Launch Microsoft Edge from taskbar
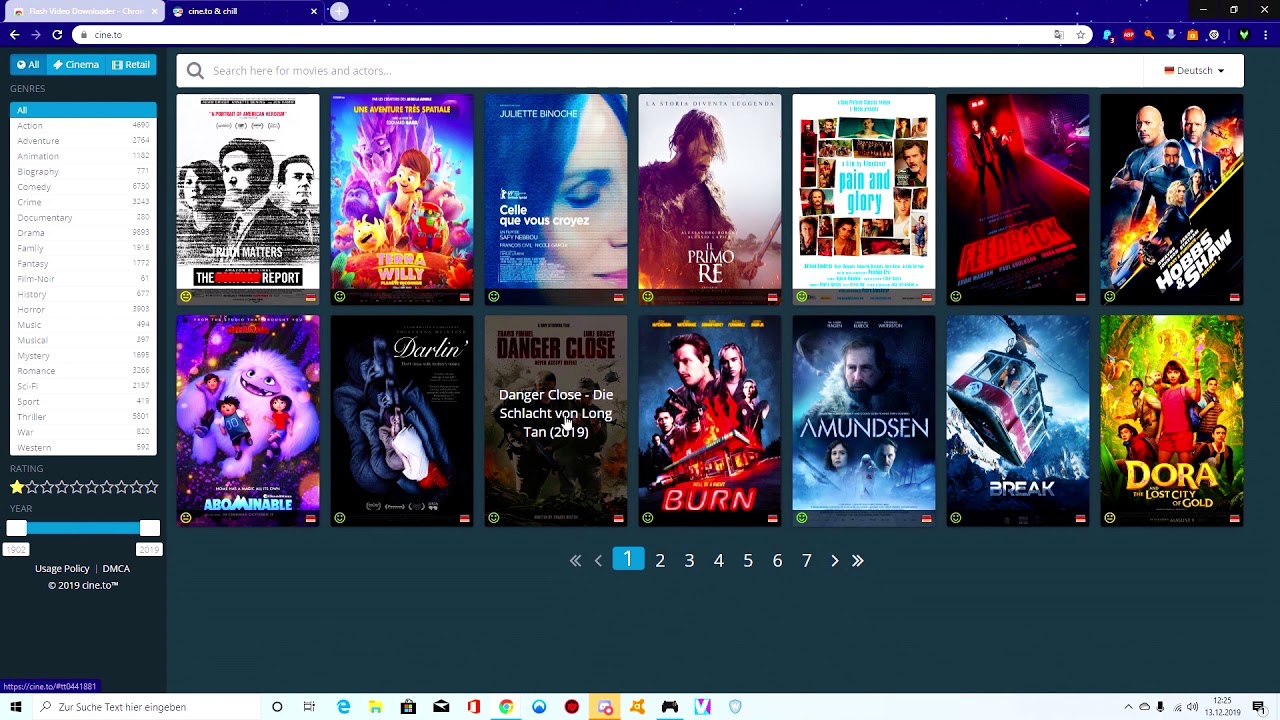This screenshot has width=1280, height=720. click(343, 707)
